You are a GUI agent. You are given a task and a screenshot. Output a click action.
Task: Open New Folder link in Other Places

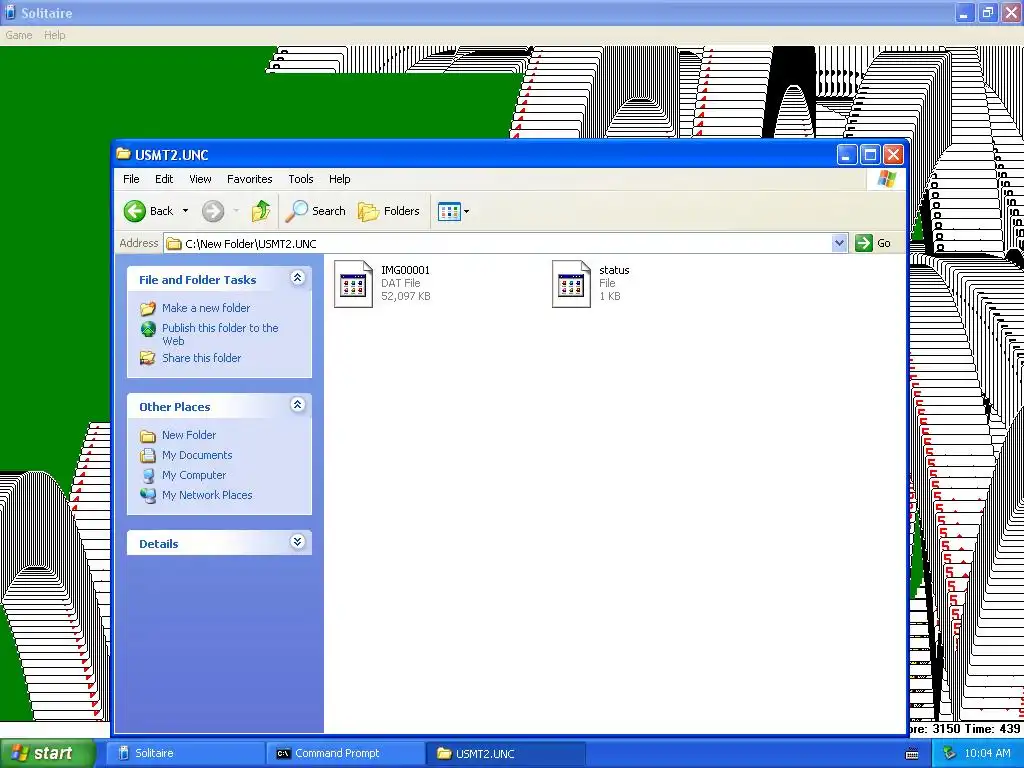(x=189, y=435)
